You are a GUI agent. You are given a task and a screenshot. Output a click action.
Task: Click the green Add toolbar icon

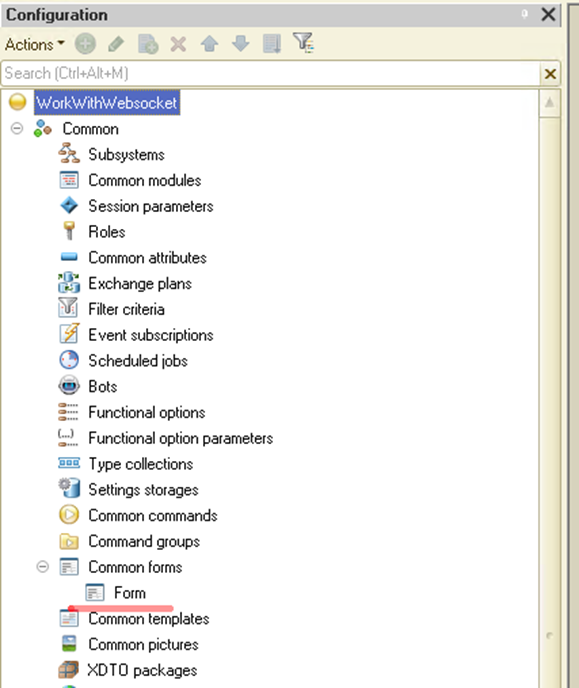coord(85,44)
